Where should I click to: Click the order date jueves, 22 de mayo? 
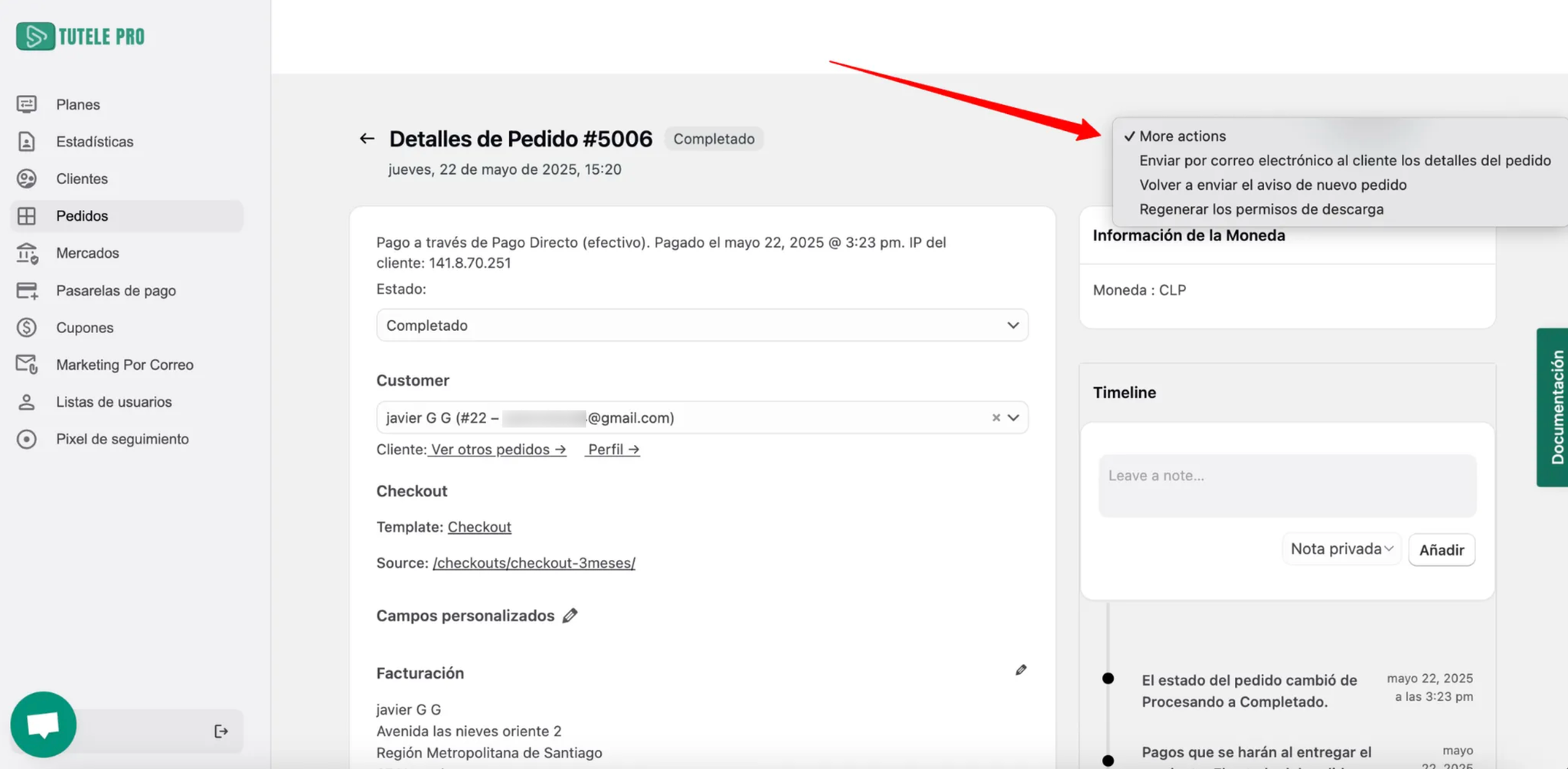coord(505,169)
